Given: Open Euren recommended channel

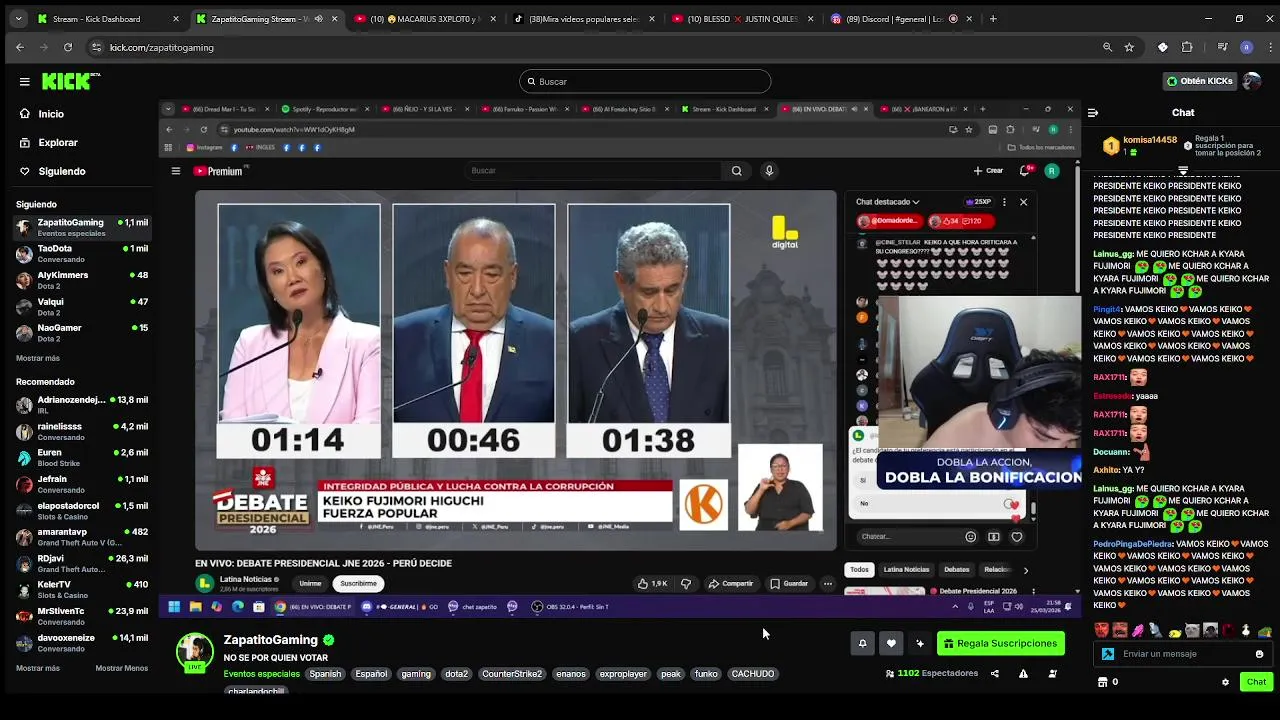Looking at the screenshot, I should (x=82, y=458).
